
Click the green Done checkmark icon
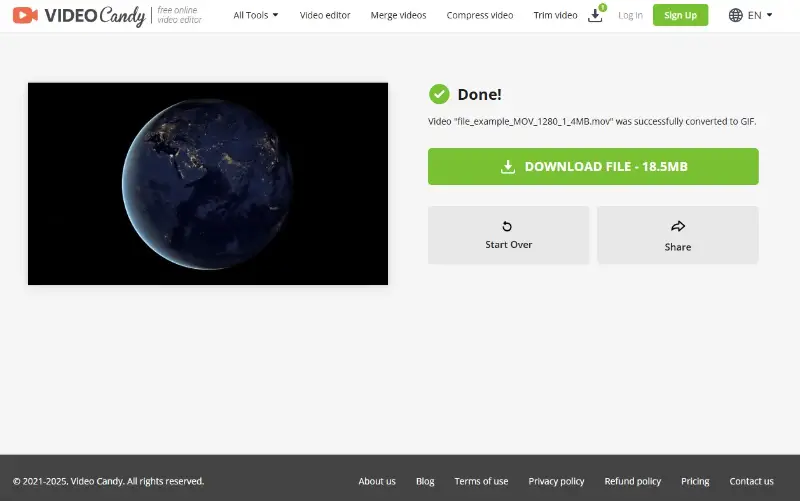point(439,94)
